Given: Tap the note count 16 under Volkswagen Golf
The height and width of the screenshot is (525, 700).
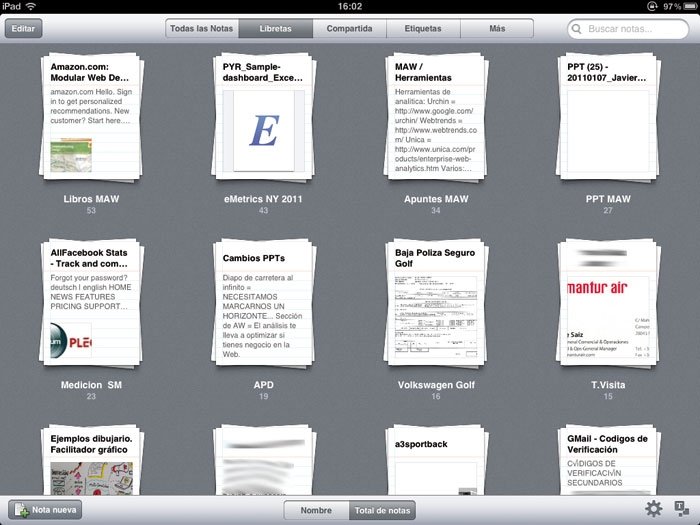Looking at the screenshot, I should click(x=436, y=396).
